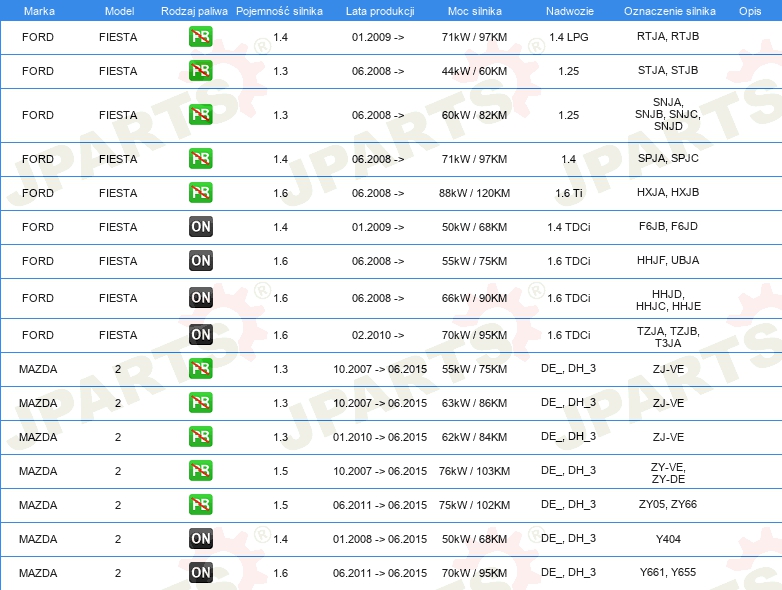The image size is (782, 590).
Task: Select engine code SPJA, SPJC
Action: [668, 158]
